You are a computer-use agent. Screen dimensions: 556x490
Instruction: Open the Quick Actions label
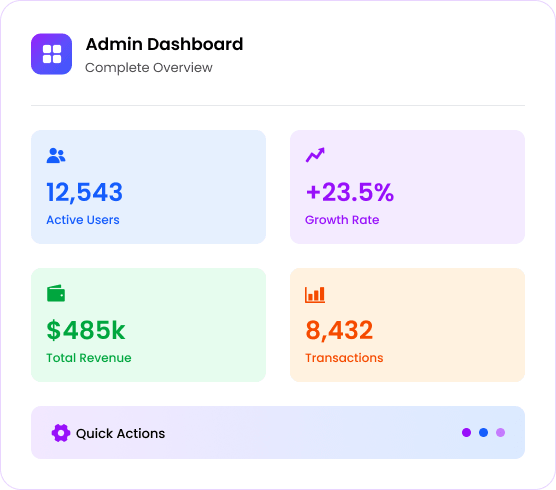(121, 433)
